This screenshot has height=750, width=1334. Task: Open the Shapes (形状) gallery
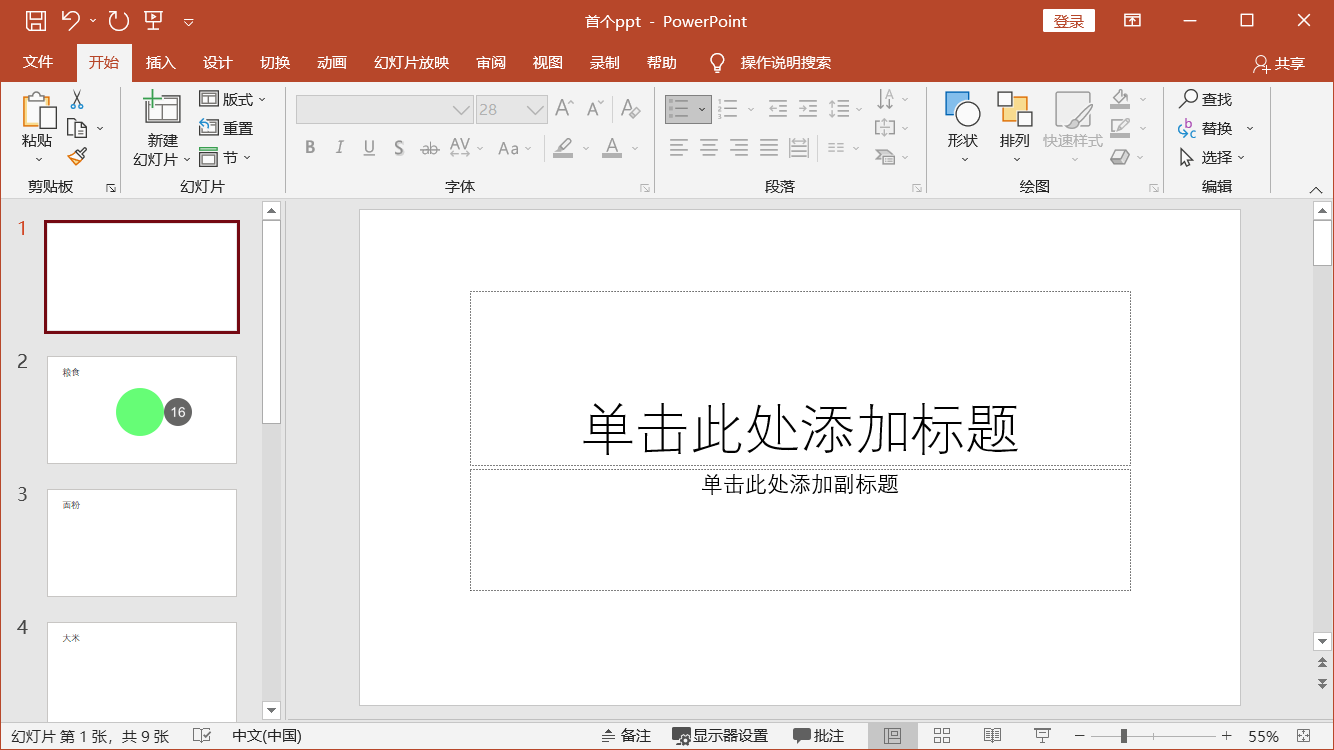pyautogui.click(x=963, y=127)
